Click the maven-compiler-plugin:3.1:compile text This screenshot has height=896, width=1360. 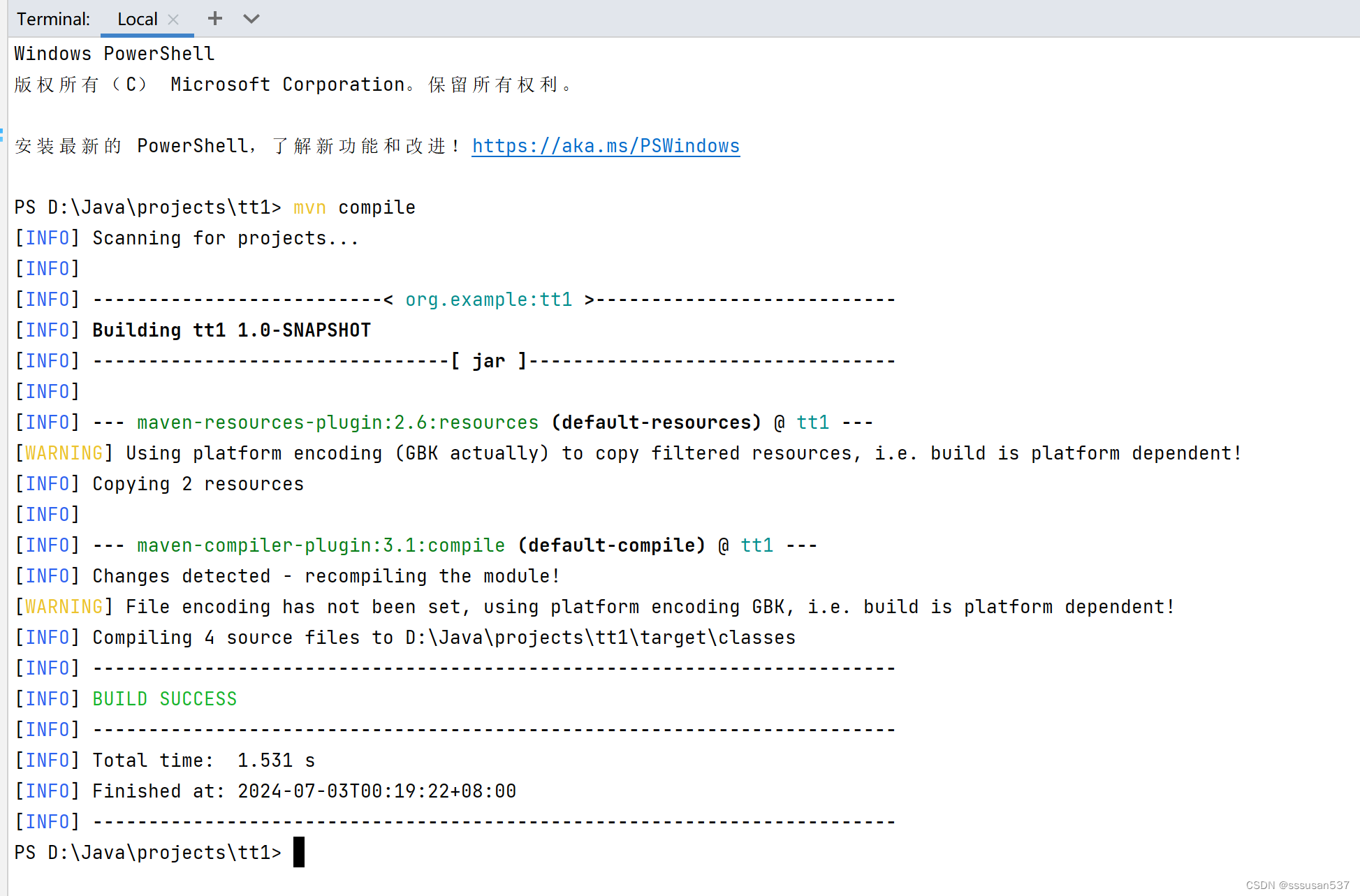click(320, 545)
